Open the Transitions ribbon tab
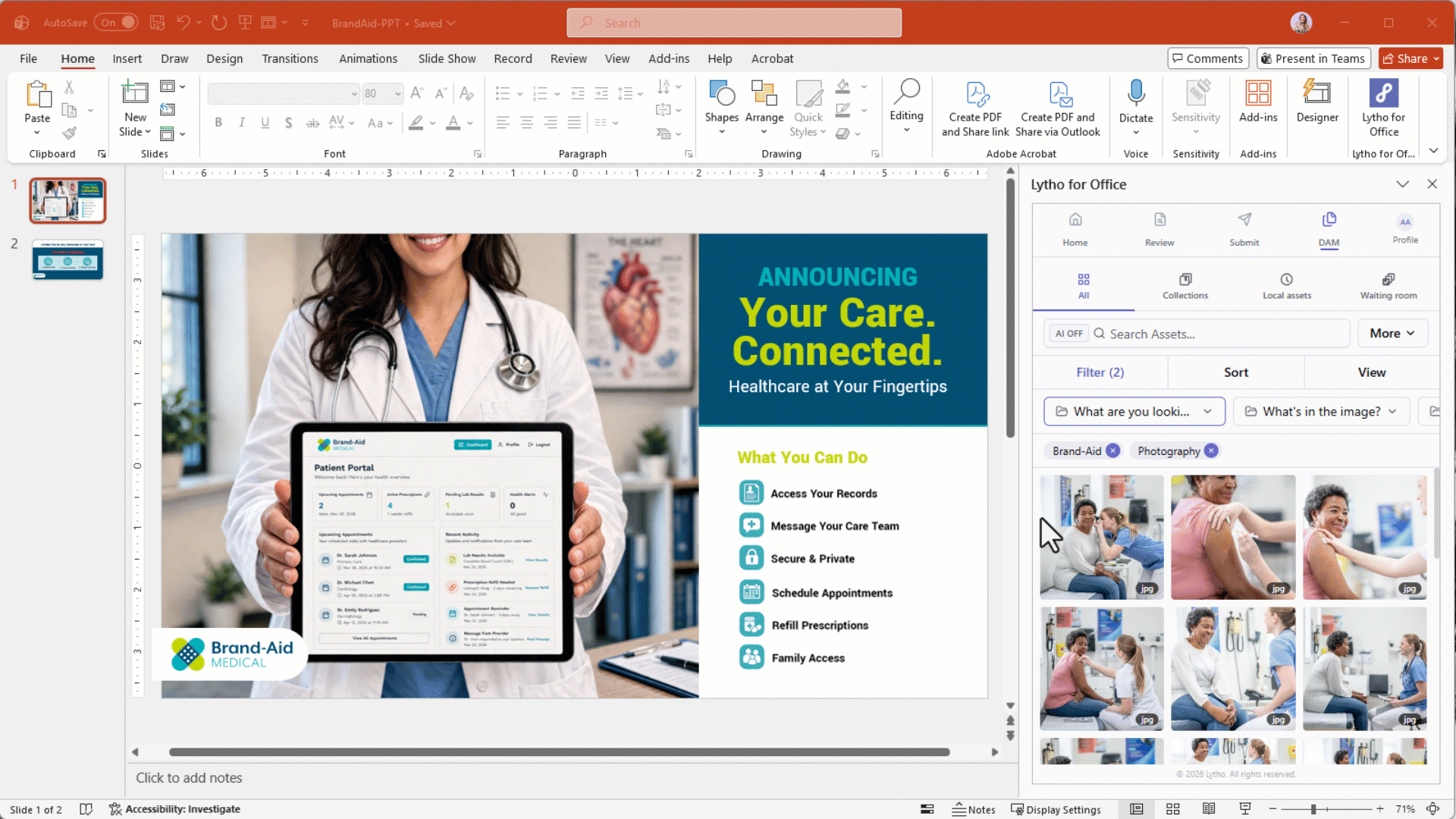 [290, 58]
